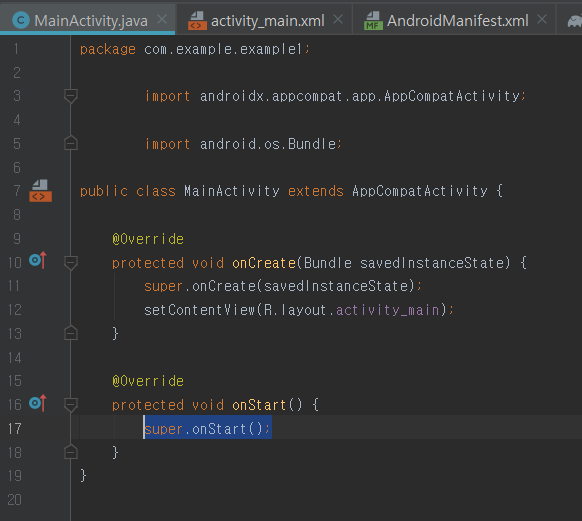Image resolution: width=582 pixels, height=521 pixels.
Task: Click the package keyword on line 1
Action: pyautogui.click(x=108, y=49)
